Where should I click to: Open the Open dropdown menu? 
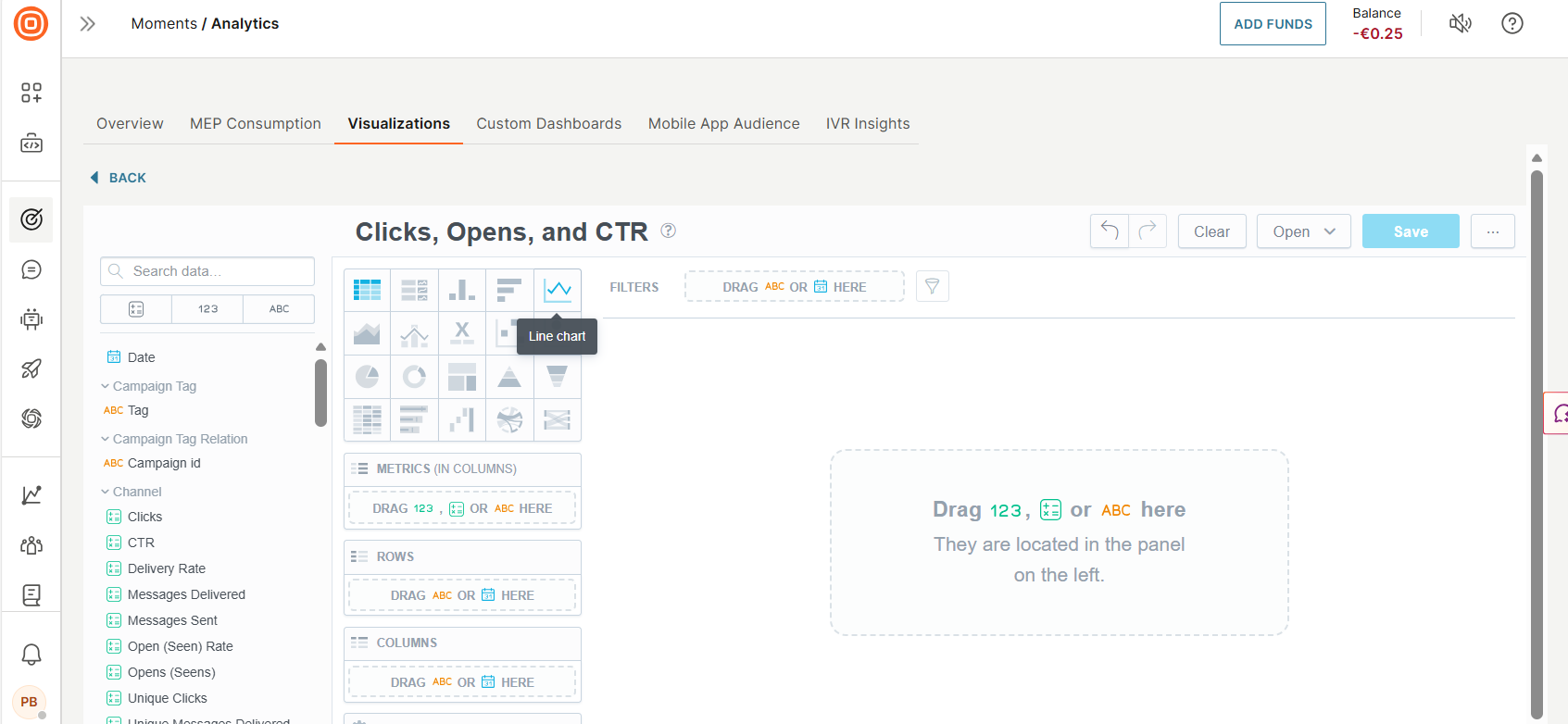click(x=1304, y=231)
